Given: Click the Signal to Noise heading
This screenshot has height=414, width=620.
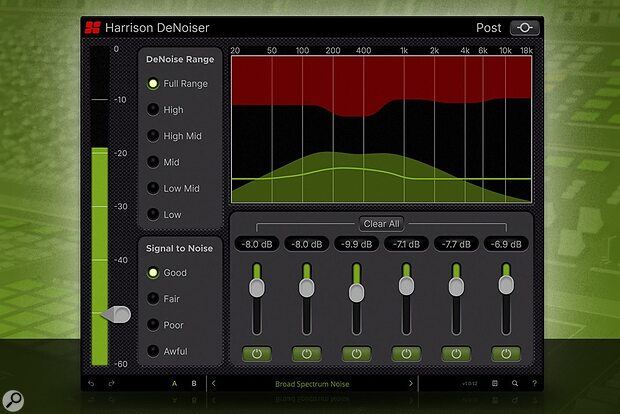Looking at the screenshot, I should 179,248.
